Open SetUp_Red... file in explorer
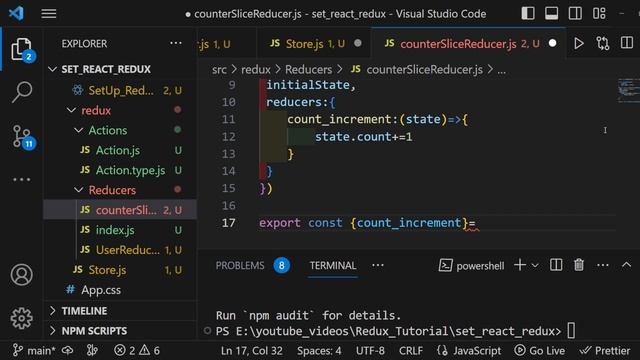 [x=120, y=90]
